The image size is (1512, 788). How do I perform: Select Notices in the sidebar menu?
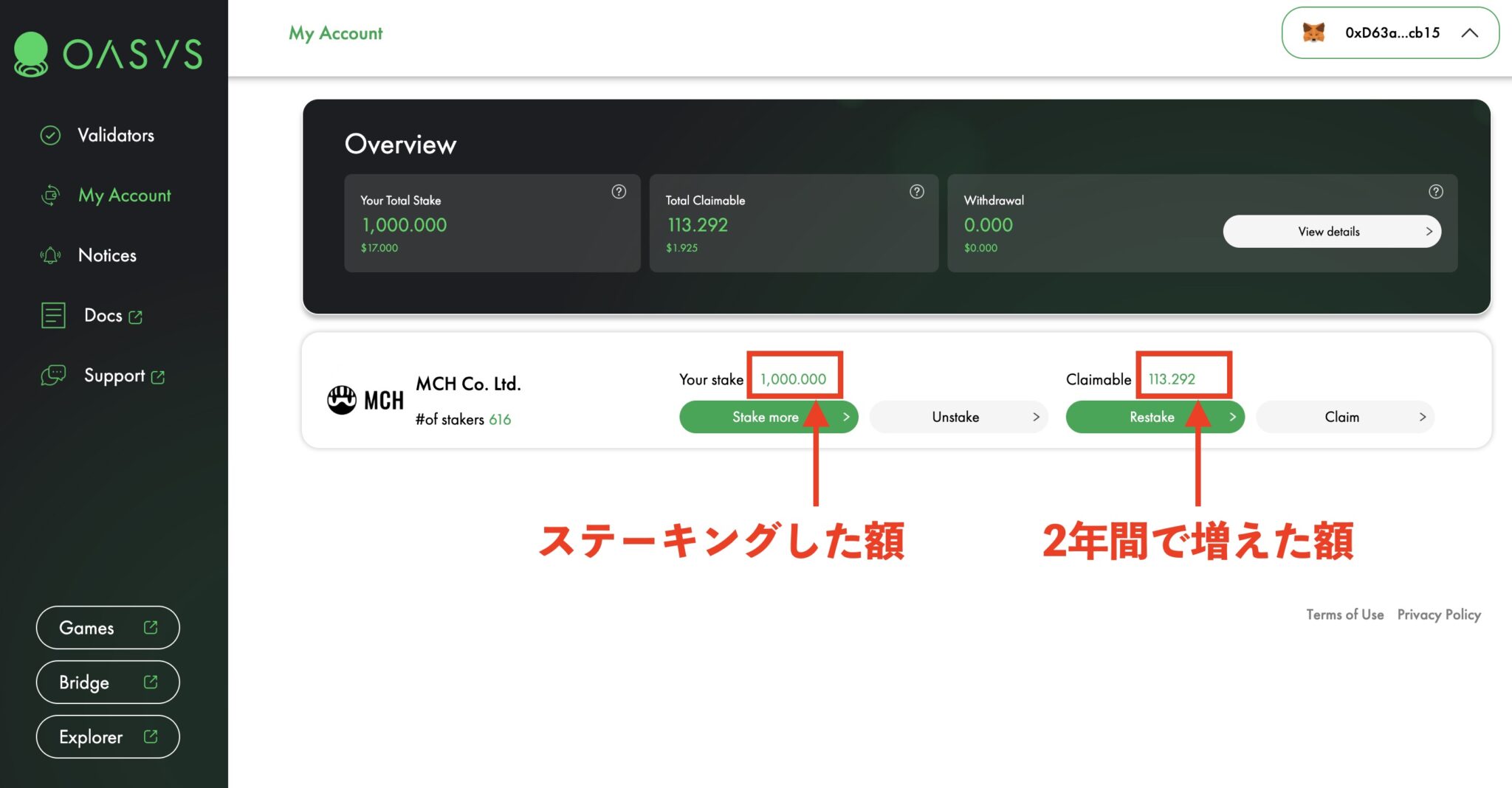(107, 255)
